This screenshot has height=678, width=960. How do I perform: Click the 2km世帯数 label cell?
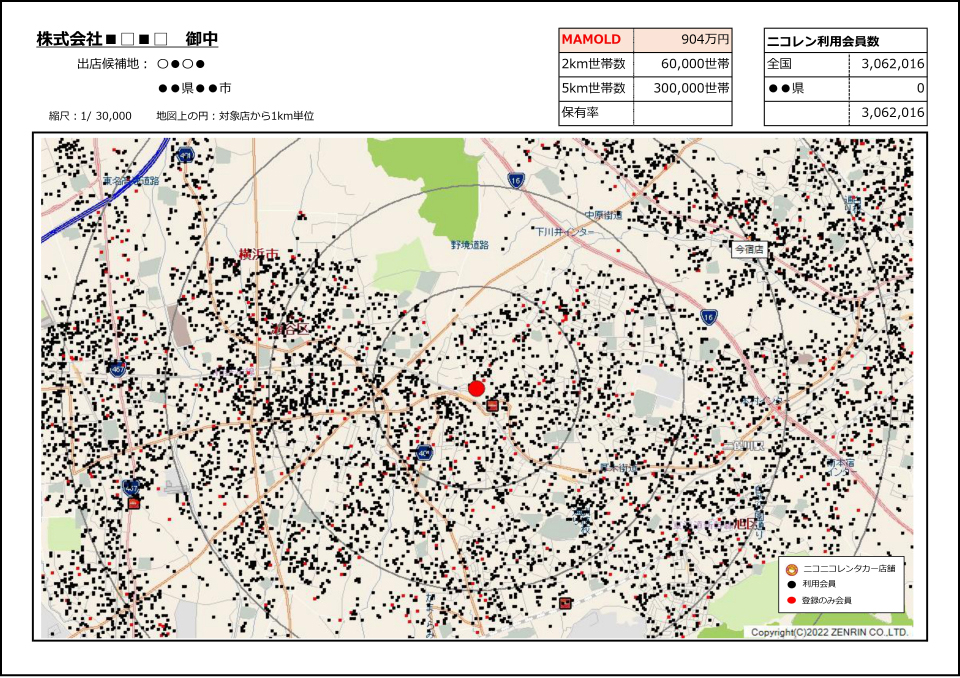596,64
